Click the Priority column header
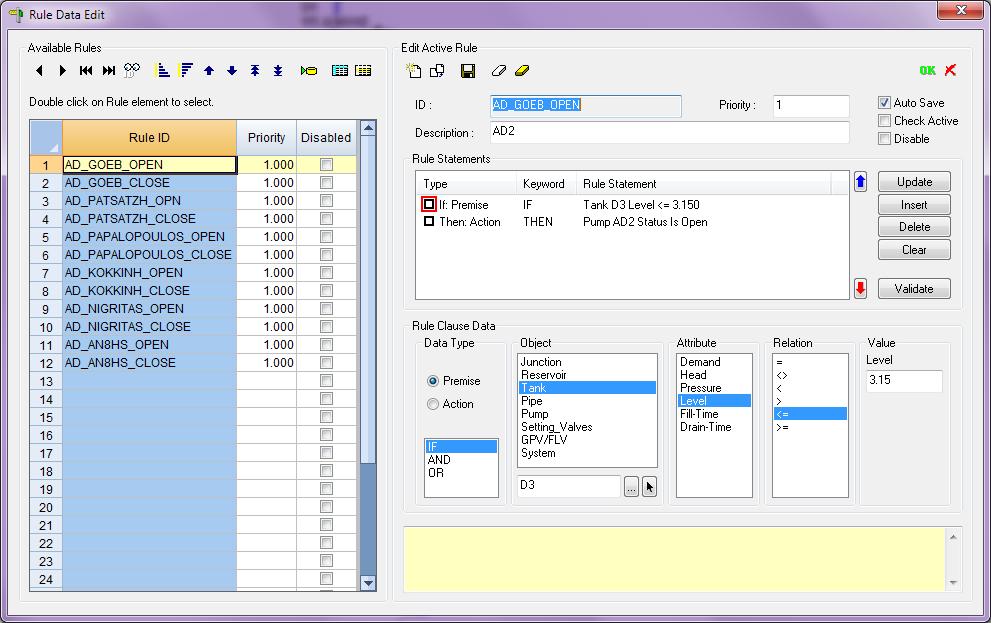The height and width of the screenshot is (623, 991). coord(266,138)
